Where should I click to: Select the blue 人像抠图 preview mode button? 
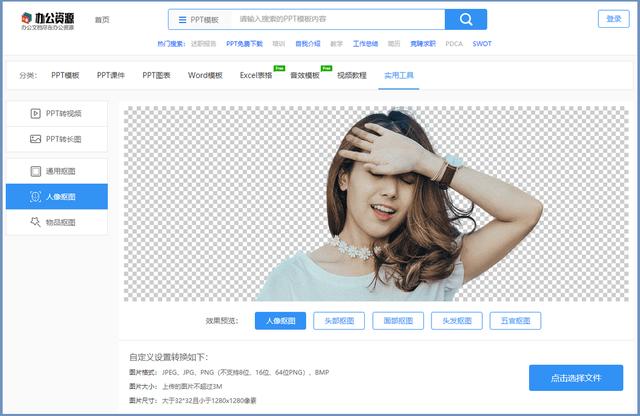coord(280,321)
